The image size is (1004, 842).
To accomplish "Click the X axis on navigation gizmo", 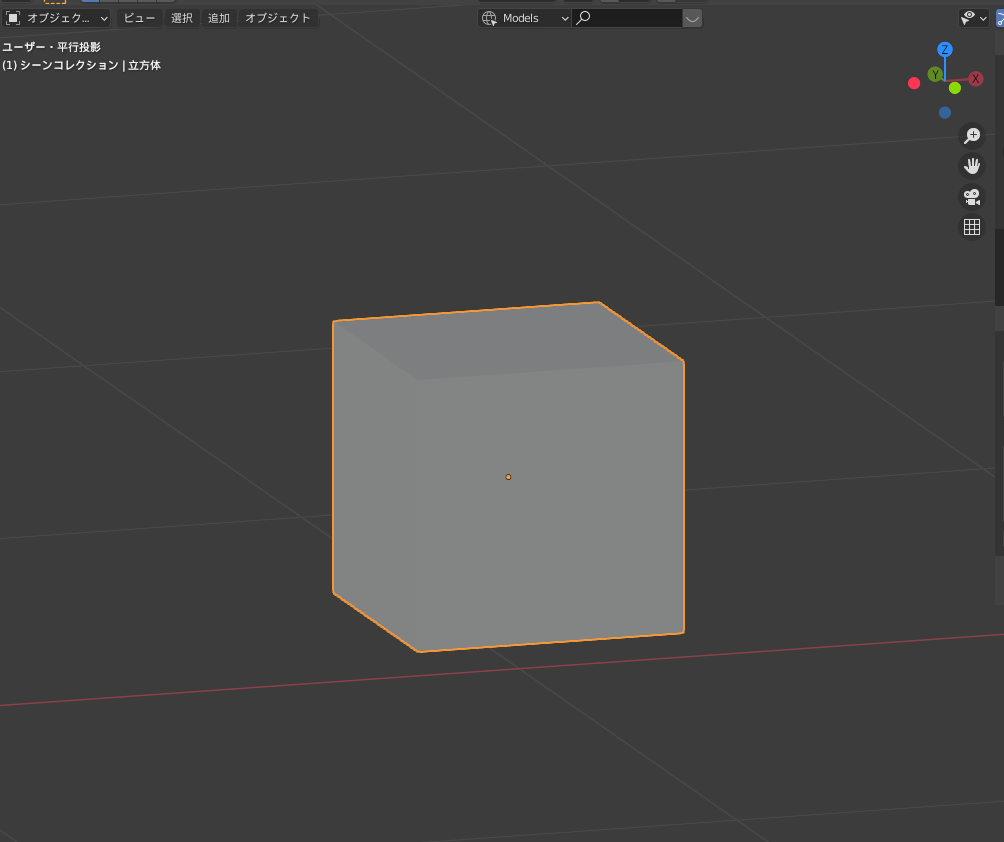I will tap(975, 79).
